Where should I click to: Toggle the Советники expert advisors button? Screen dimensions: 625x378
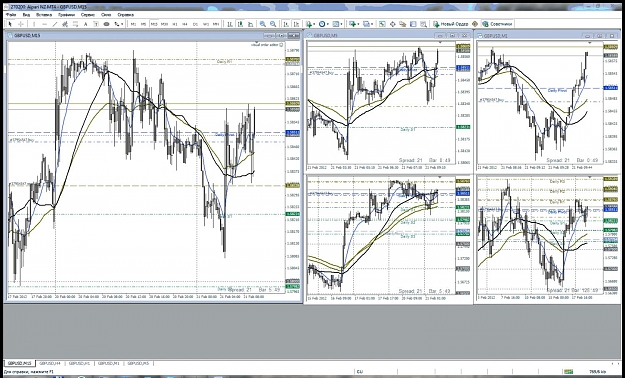[497, 24]
